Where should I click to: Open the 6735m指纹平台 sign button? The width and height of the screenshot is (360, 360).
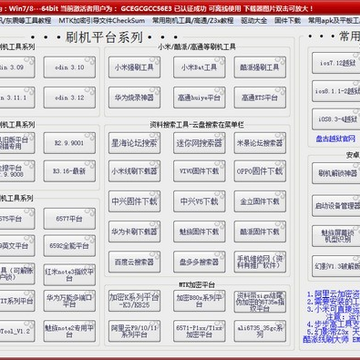pos(260,301)
